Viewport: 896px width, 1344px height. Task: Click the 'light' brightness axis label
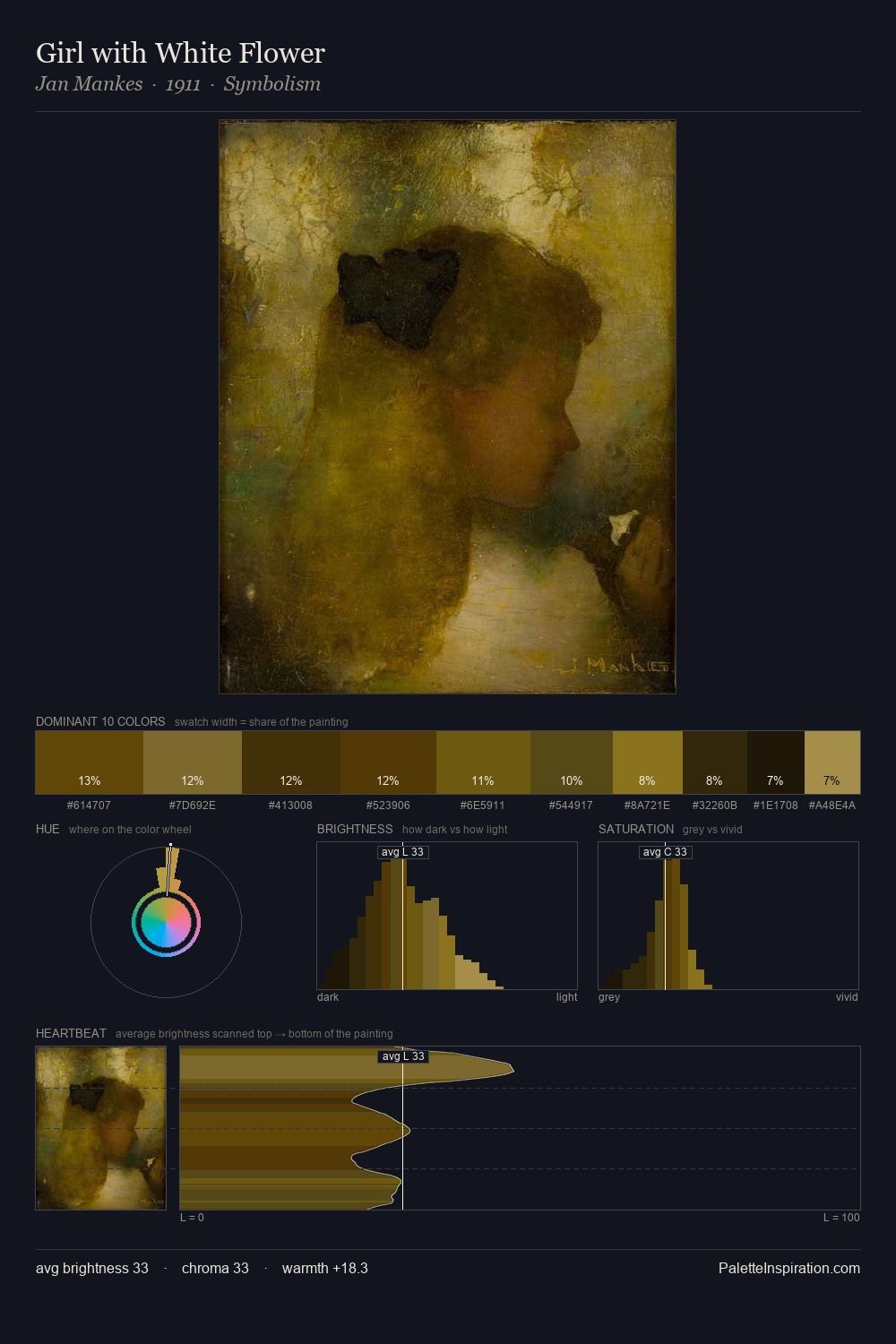point(566,997)
